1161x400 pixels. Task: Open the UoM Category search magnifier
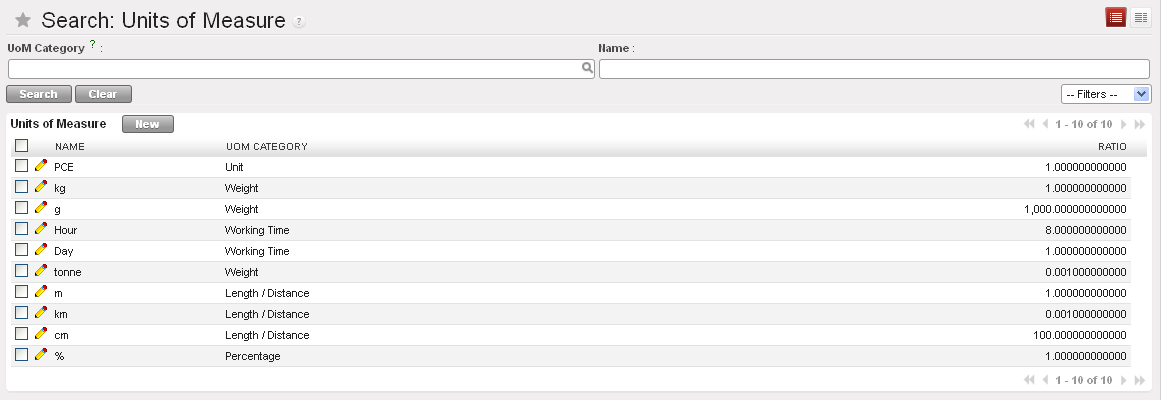(x=588, y=69)
